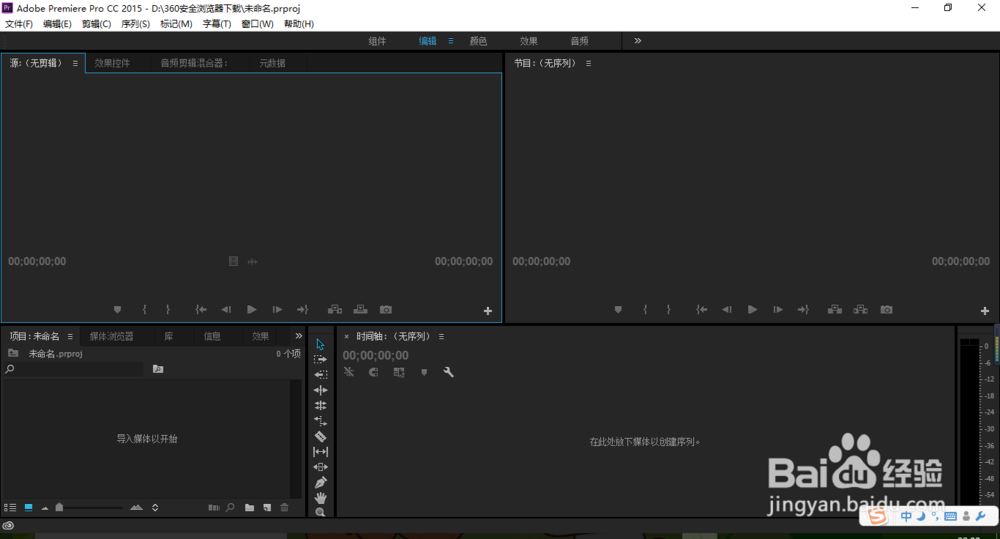
Task: Switch to 颜色 workspace
Action: click(x=478, y=41)
